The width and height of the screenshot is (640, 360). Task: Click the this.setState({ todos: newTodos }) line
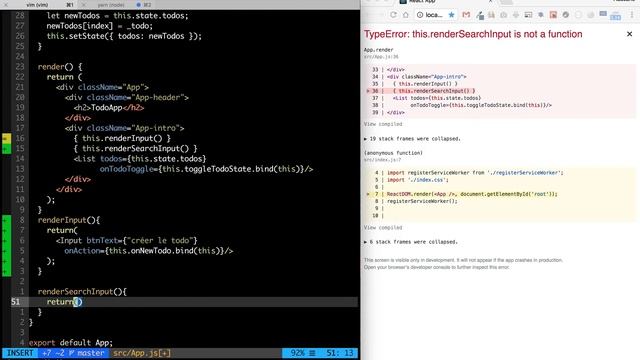click(x=124, y=36)
